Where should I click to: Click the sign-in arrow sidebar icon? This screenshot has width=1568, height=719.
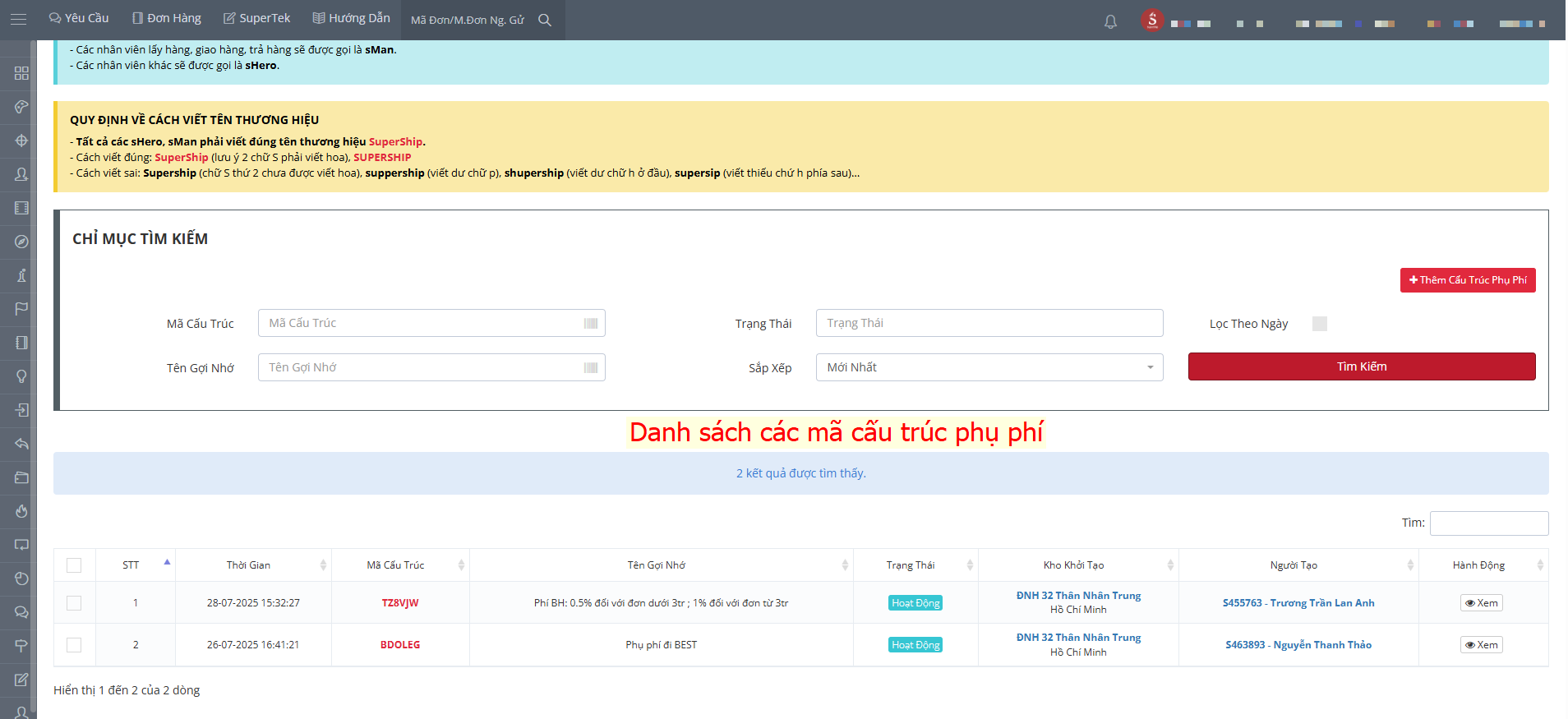pyautogui.click(x=21, y=410)
